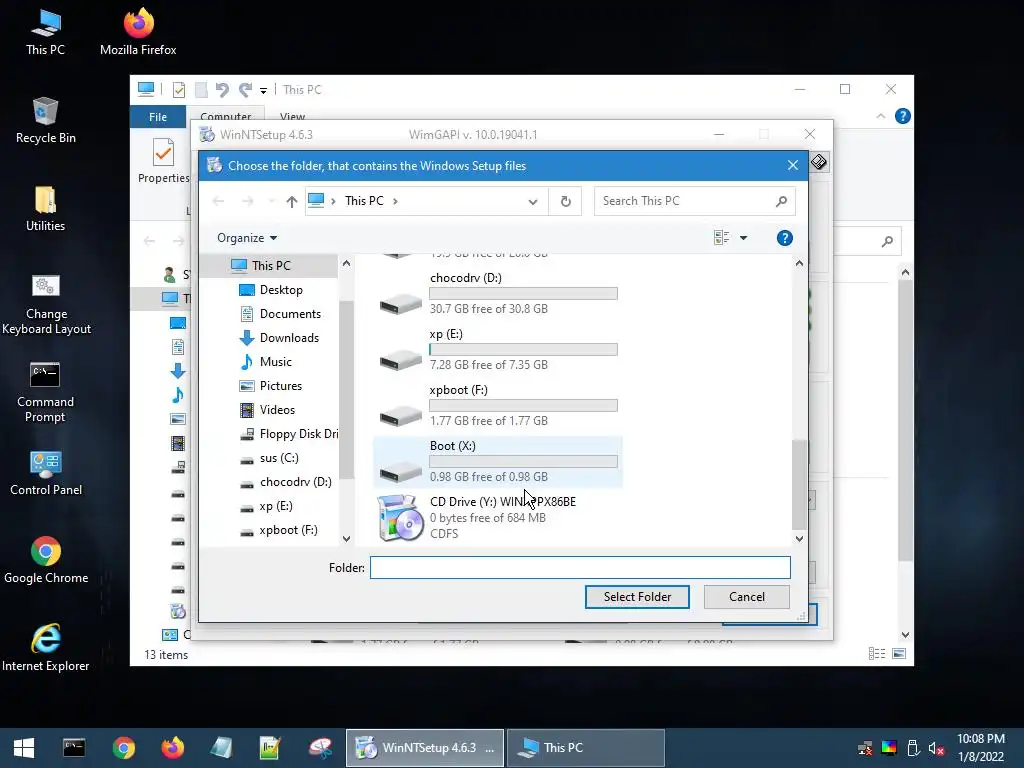Viewport: 1024px width, 768px height.
Task: Collapse the ribbon in This PC window
Action: point(880,116)
